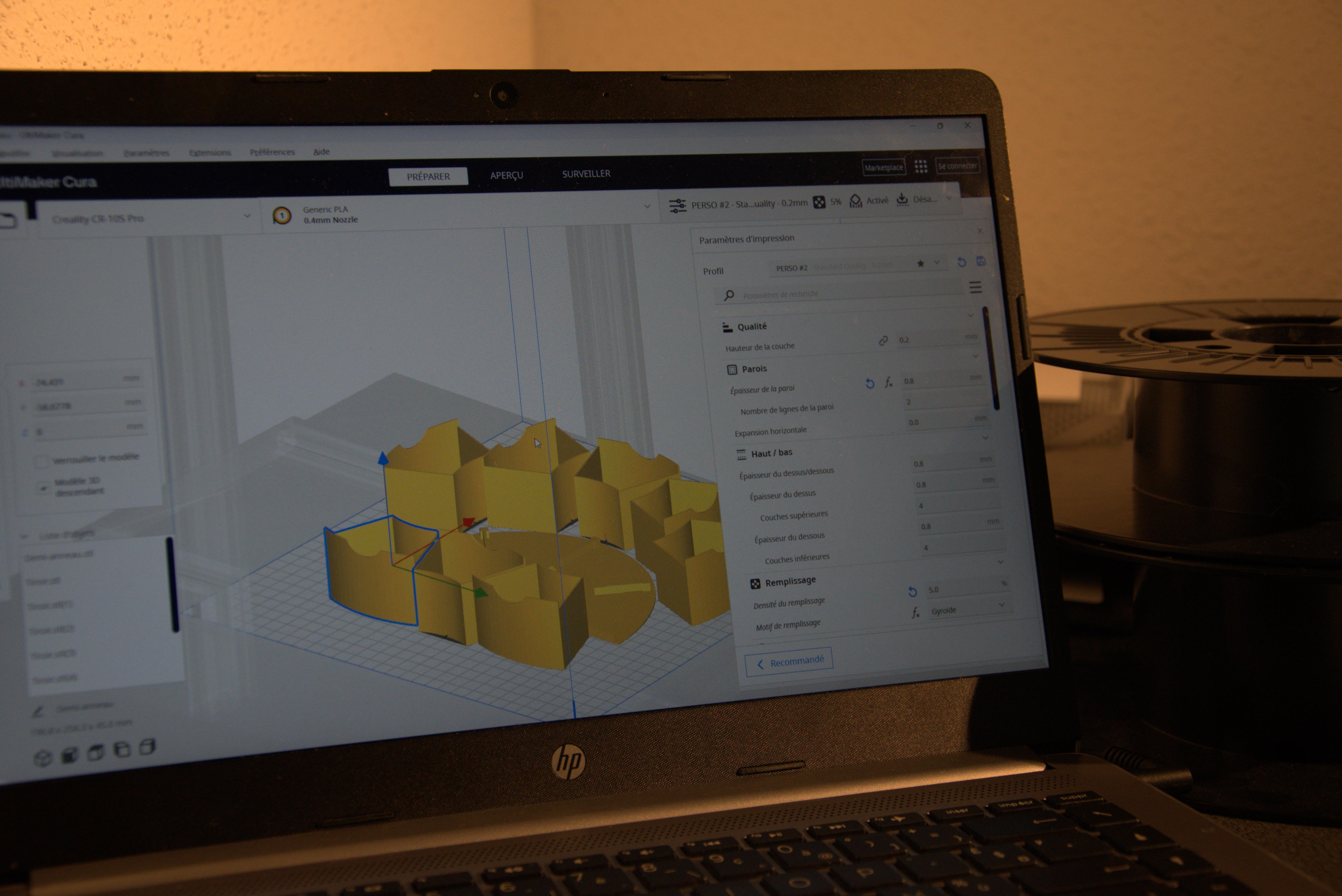Switch to front view camera icon
The image size is (1342, 896).
click(x=70, y=755)
